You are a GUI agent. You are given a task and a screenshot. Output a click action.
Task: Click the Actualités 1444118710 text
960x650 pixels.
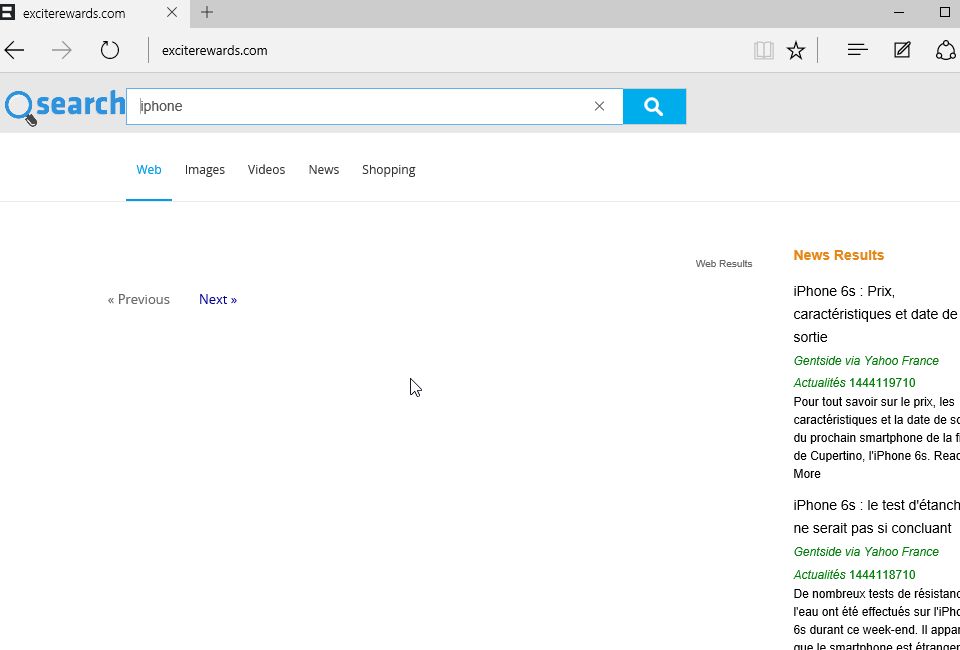click(854, 575)
